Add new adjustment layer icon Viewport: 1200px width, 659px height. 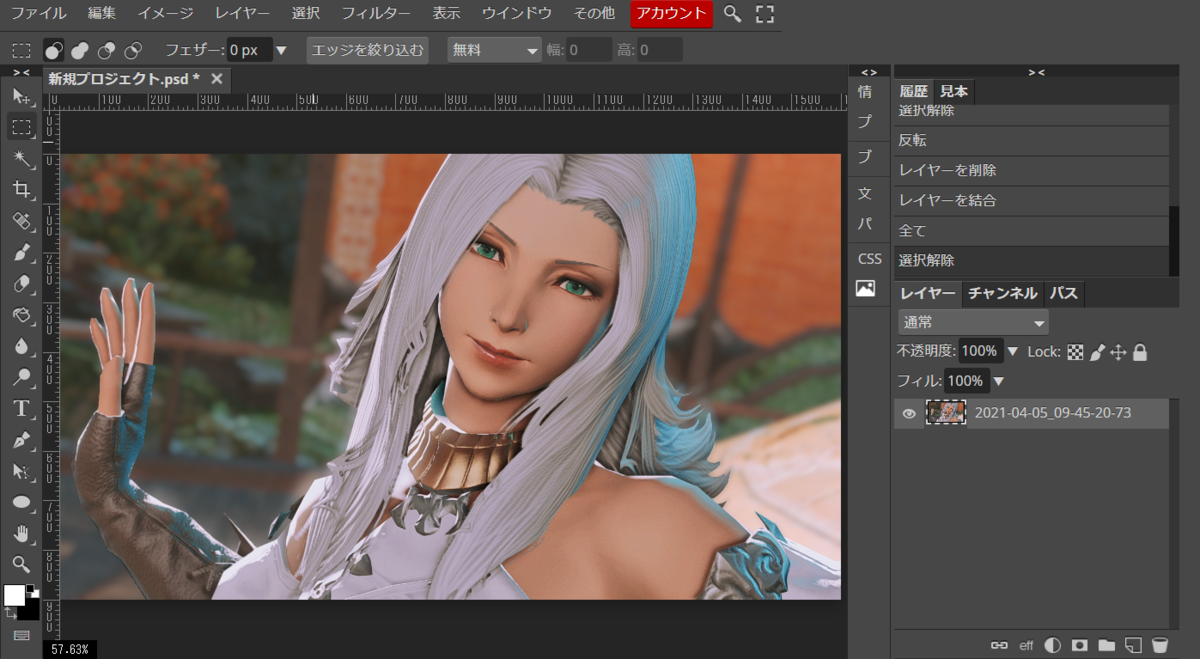(x=1052, y=644)
